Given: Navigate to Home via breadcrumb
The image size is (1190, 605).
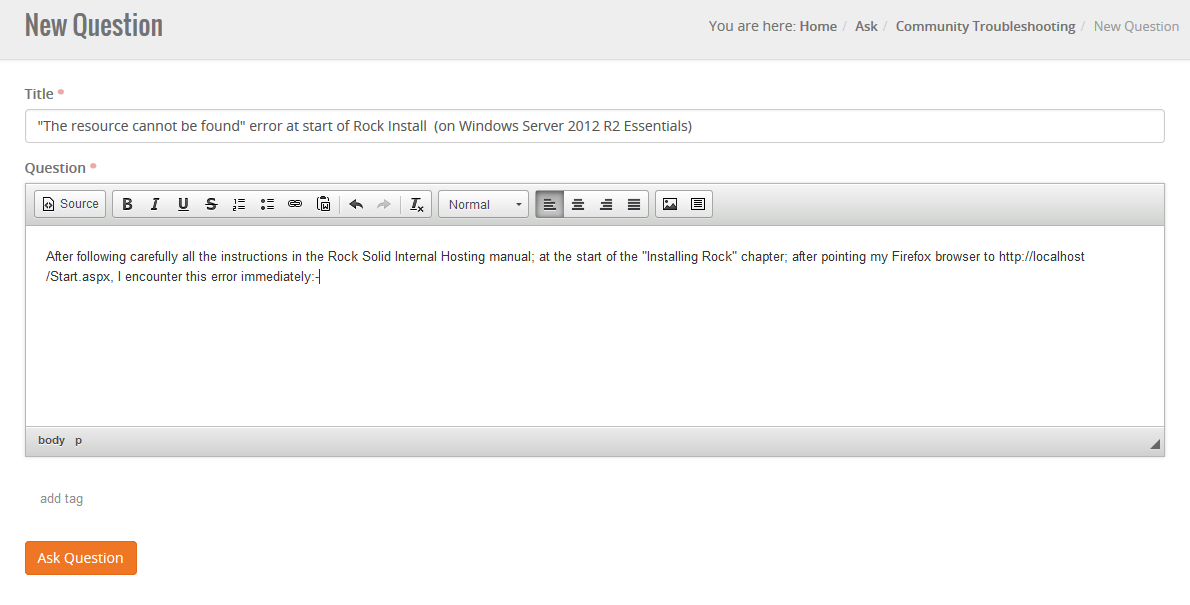Looking at the screenshot, I should [818, 25].
